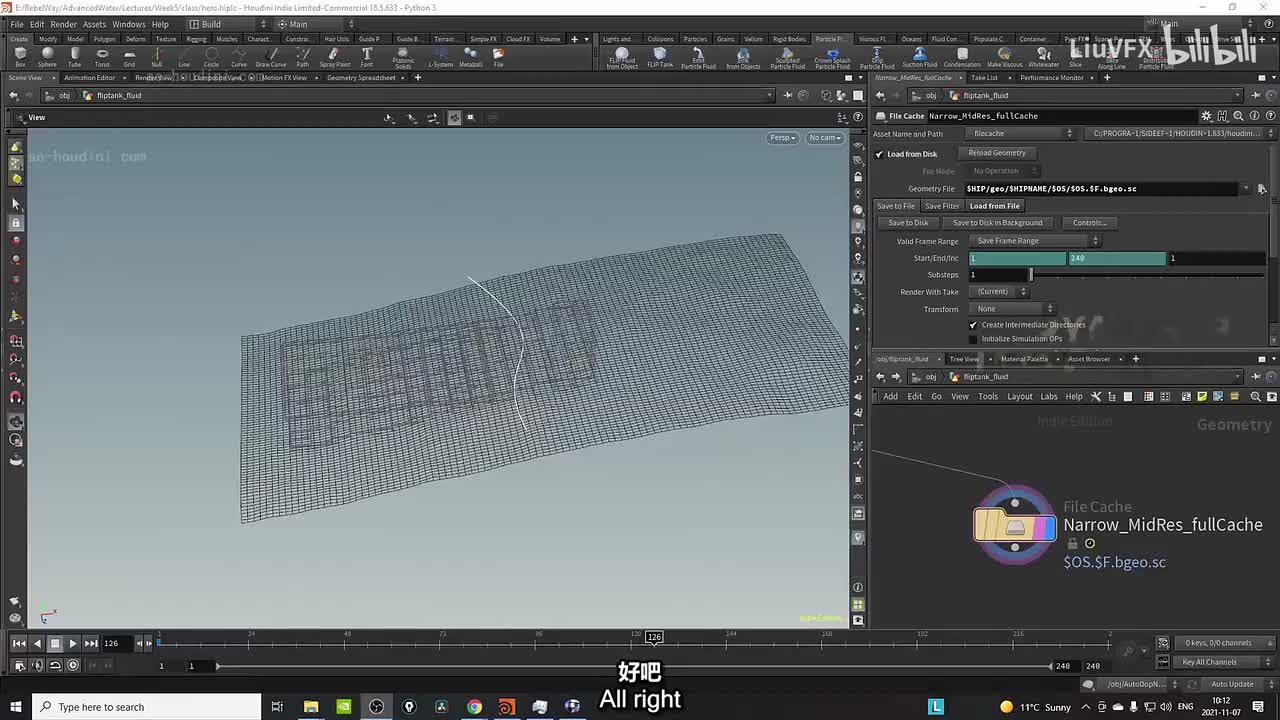Open the Controls... button
Viewport: 1280px width, 720px height.
pyautogui.click(x=1089, y=223)
